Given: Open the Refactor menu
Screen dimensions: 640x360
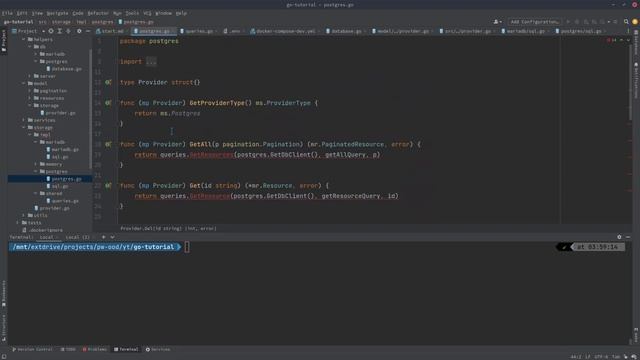Looking at the screenshot, I should 98,13.
